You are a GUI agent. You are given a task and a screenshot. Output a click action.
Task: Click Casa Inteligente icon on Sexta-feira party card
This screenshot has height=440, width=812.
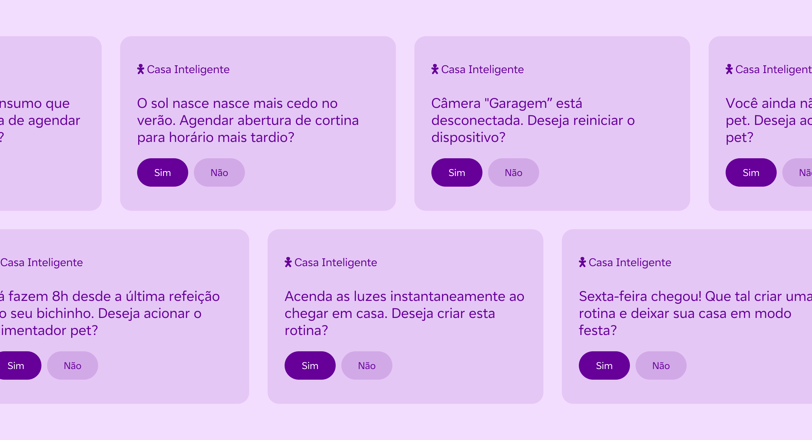point(582,262)
